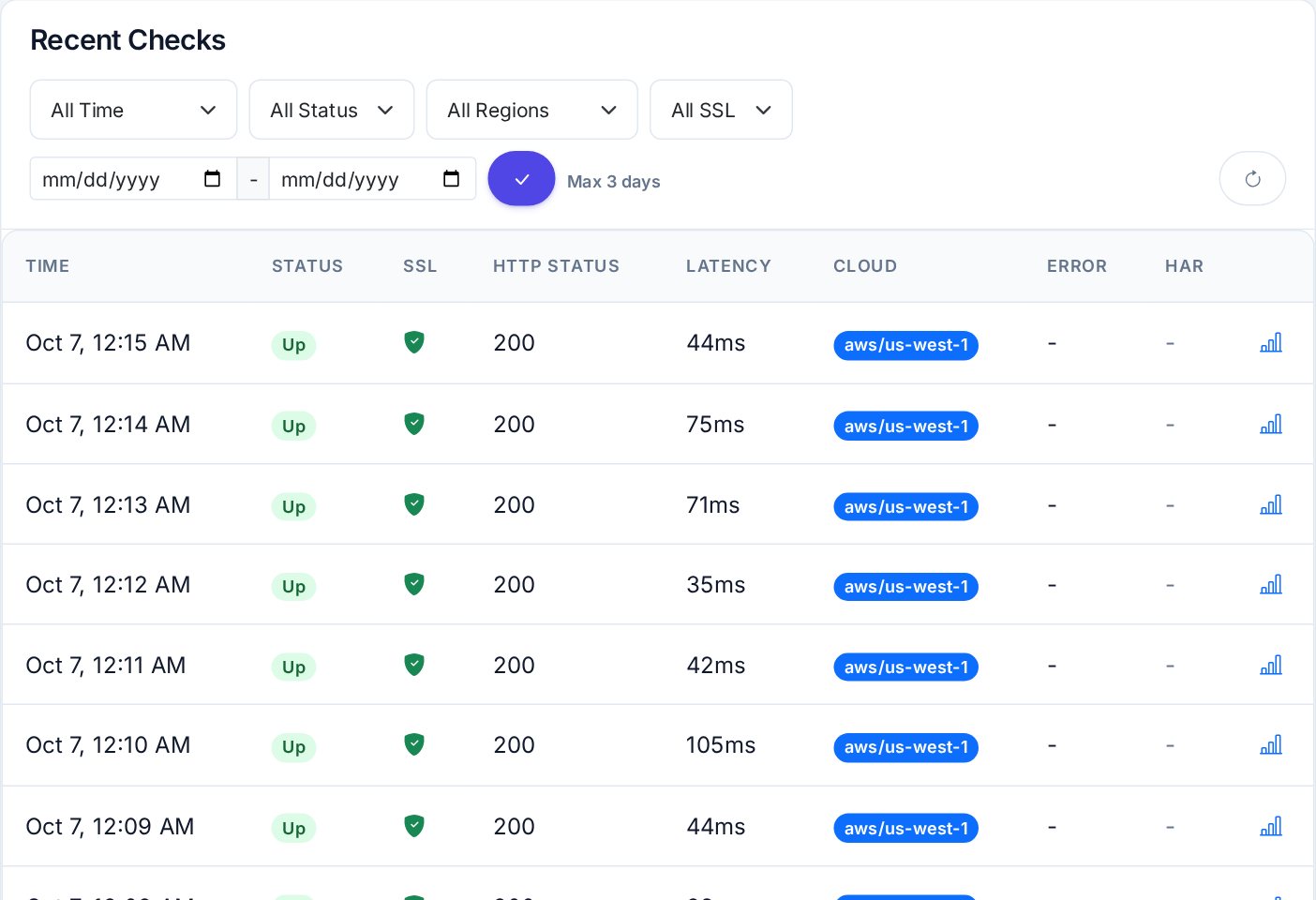Viewport: 1316px width, 900px height.
Task: Open chart icon for 12:09 AM check
Action: [1271, 827]
